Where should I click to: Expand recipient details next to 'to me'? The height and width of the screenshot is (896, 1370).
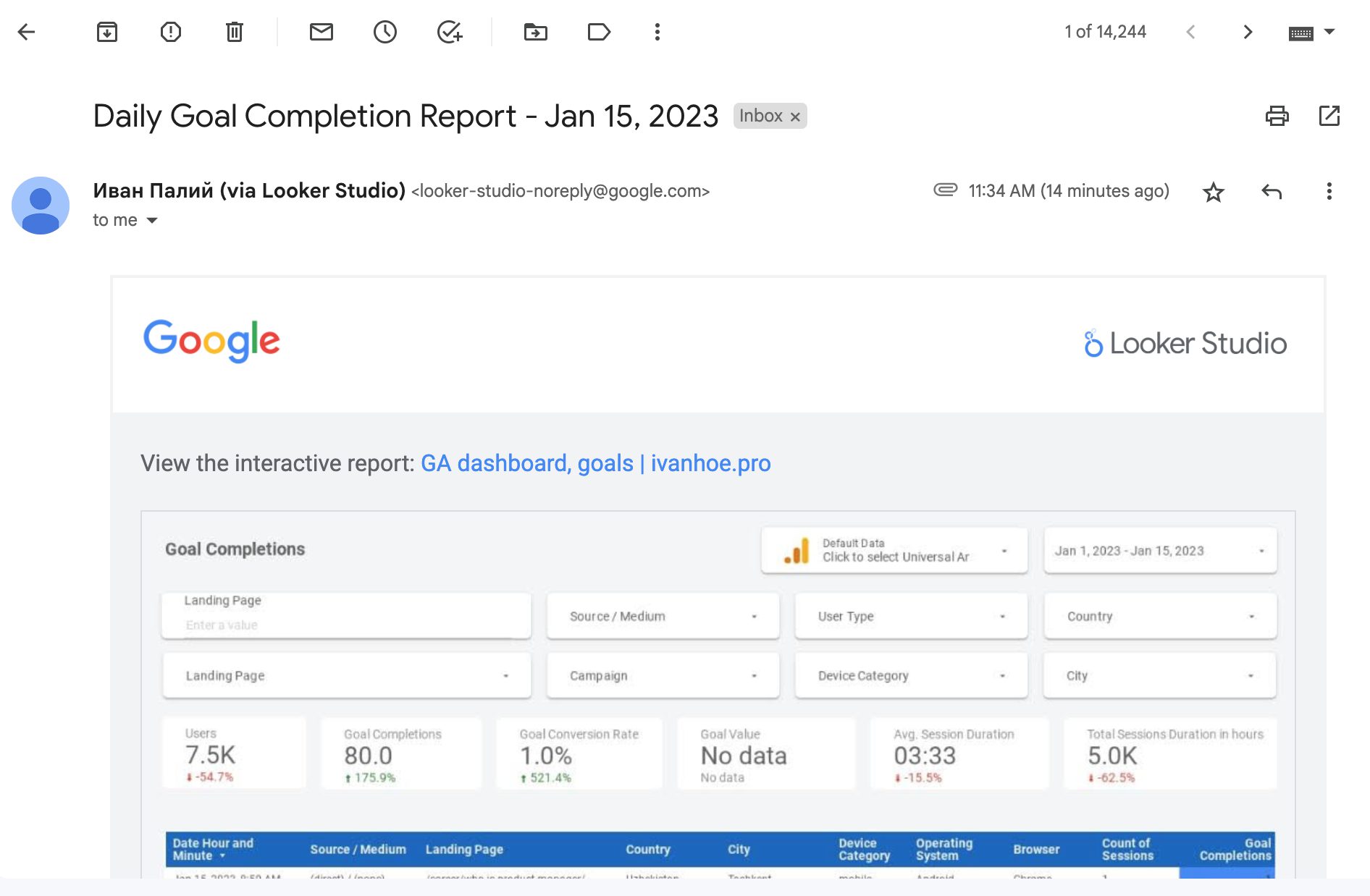[152, 220]
